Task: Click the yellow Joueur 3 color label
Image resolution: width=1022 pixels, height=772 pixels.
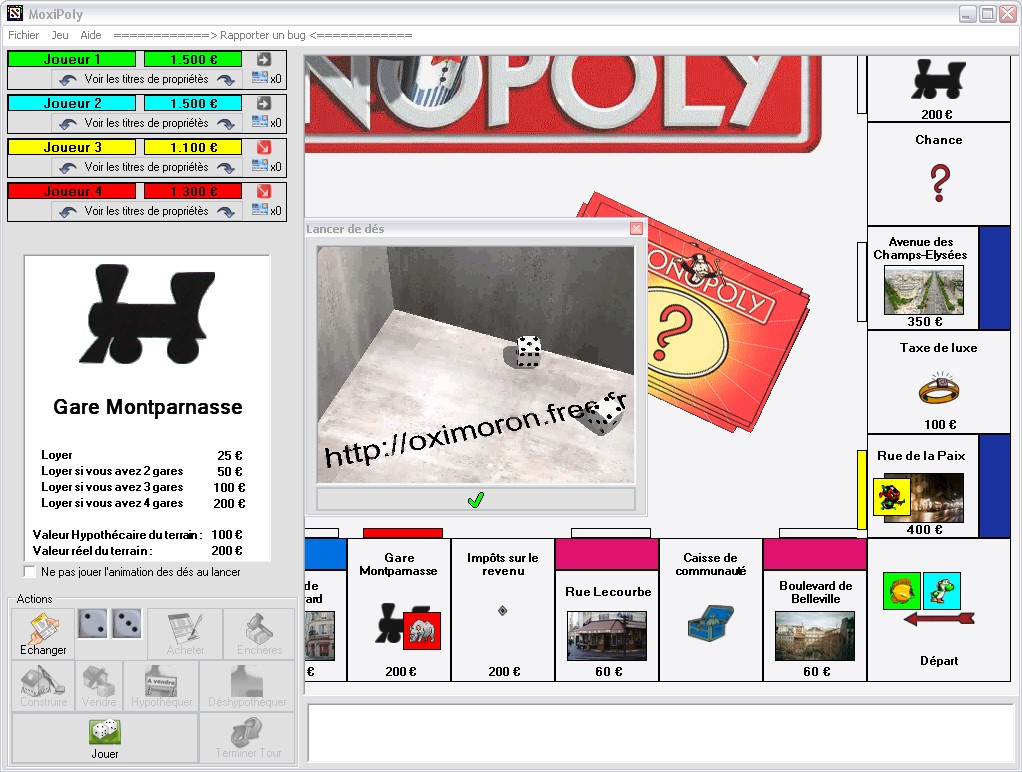Action: tap(72, 147)
